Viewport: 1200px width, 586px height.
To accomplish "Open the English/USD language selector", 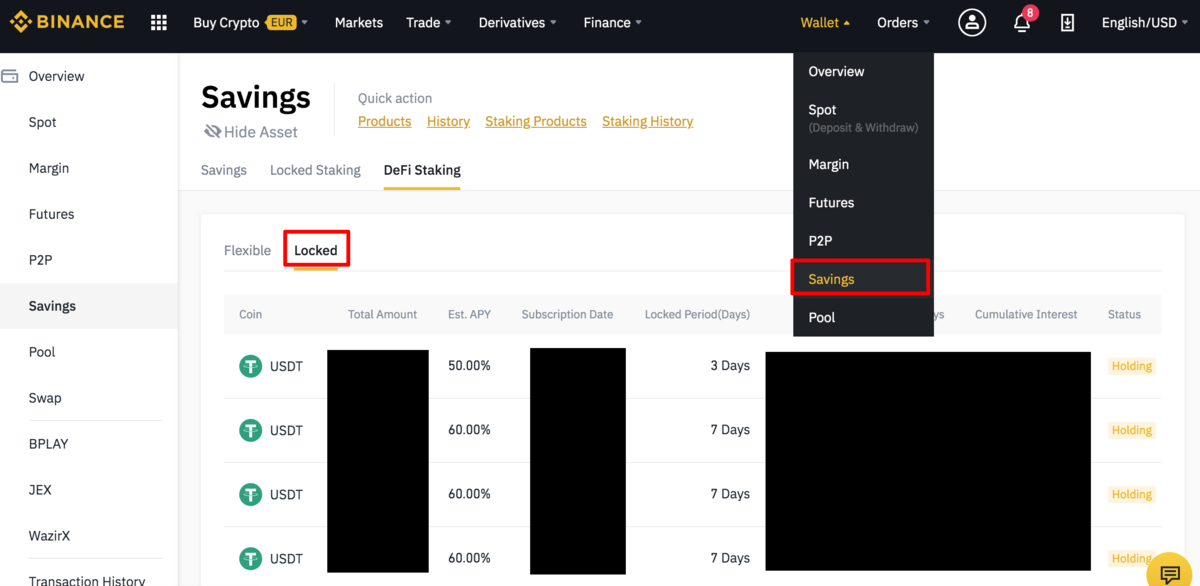I will [x=1145, y=22].
